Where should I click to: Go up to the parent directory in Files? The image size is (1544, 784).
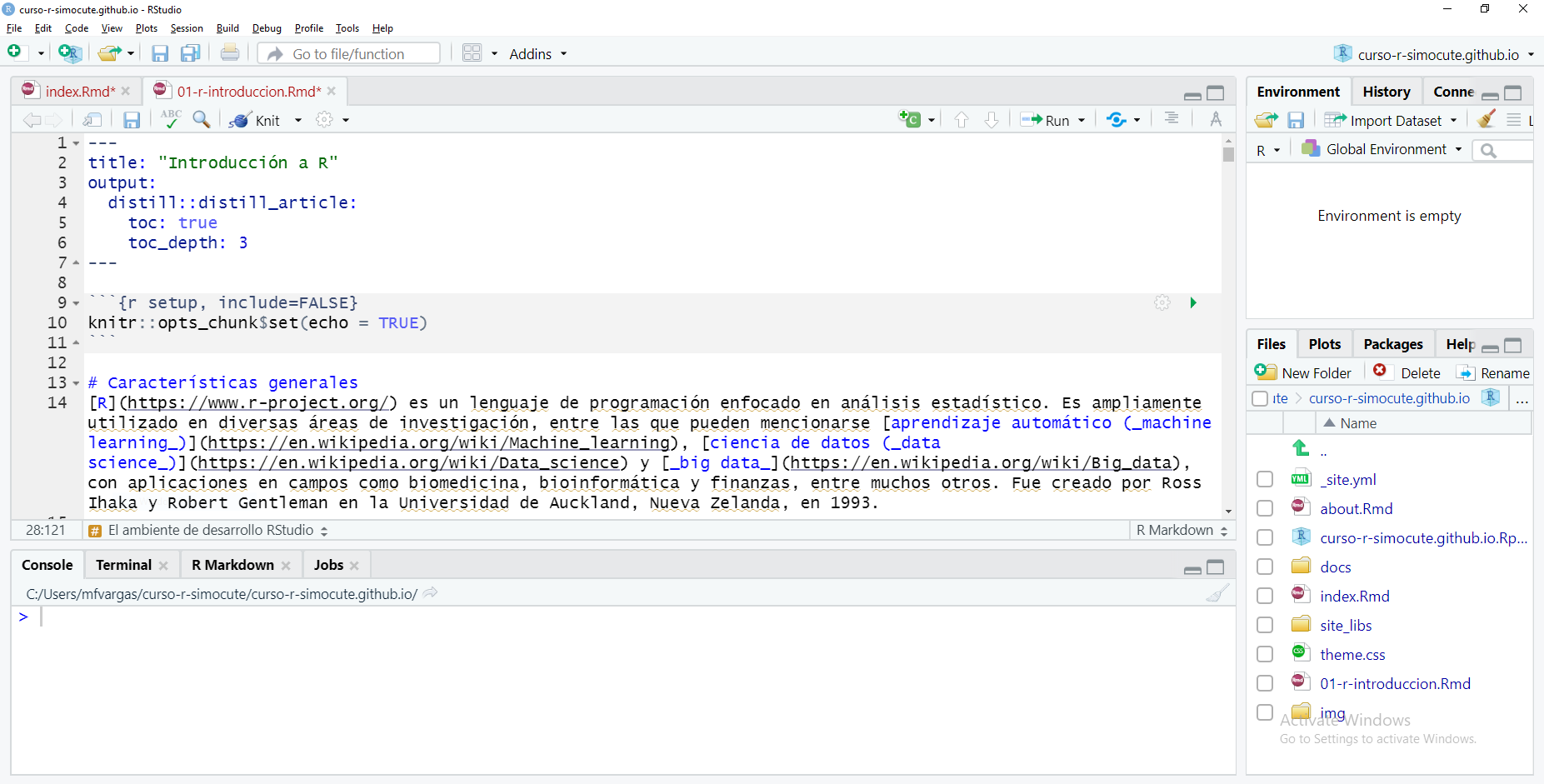tap(1301, 449)
